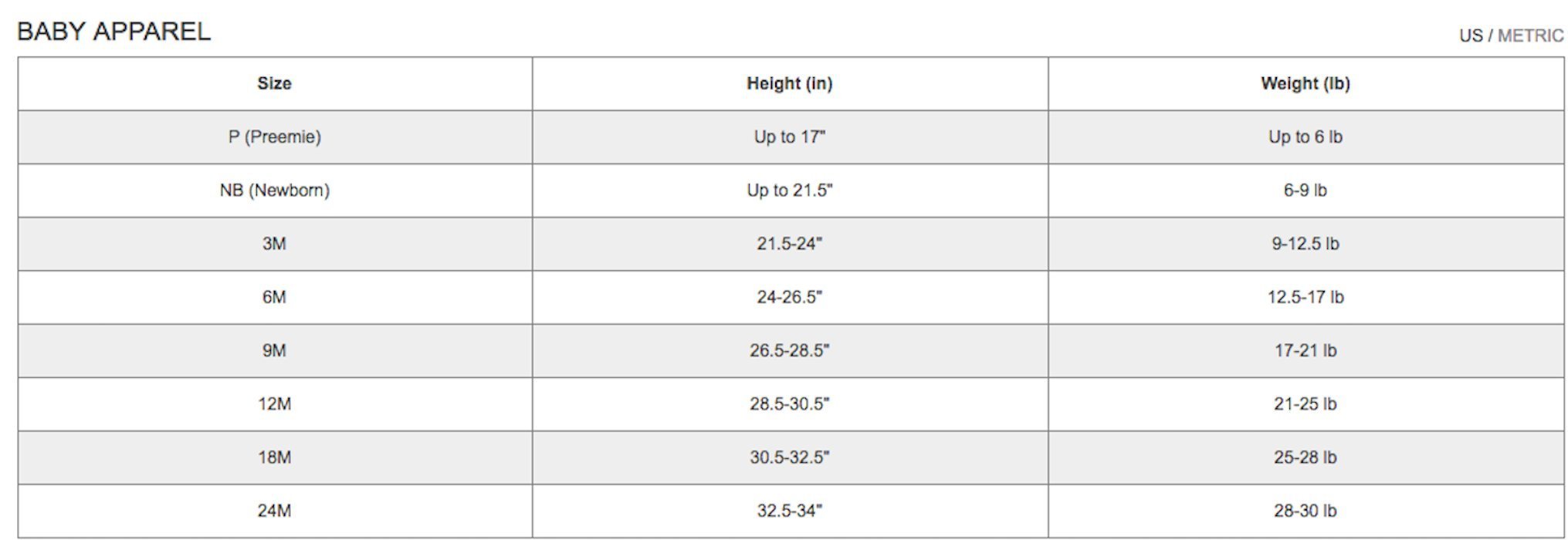
Task: Click the 12M size cell
Action: [274, 403]
